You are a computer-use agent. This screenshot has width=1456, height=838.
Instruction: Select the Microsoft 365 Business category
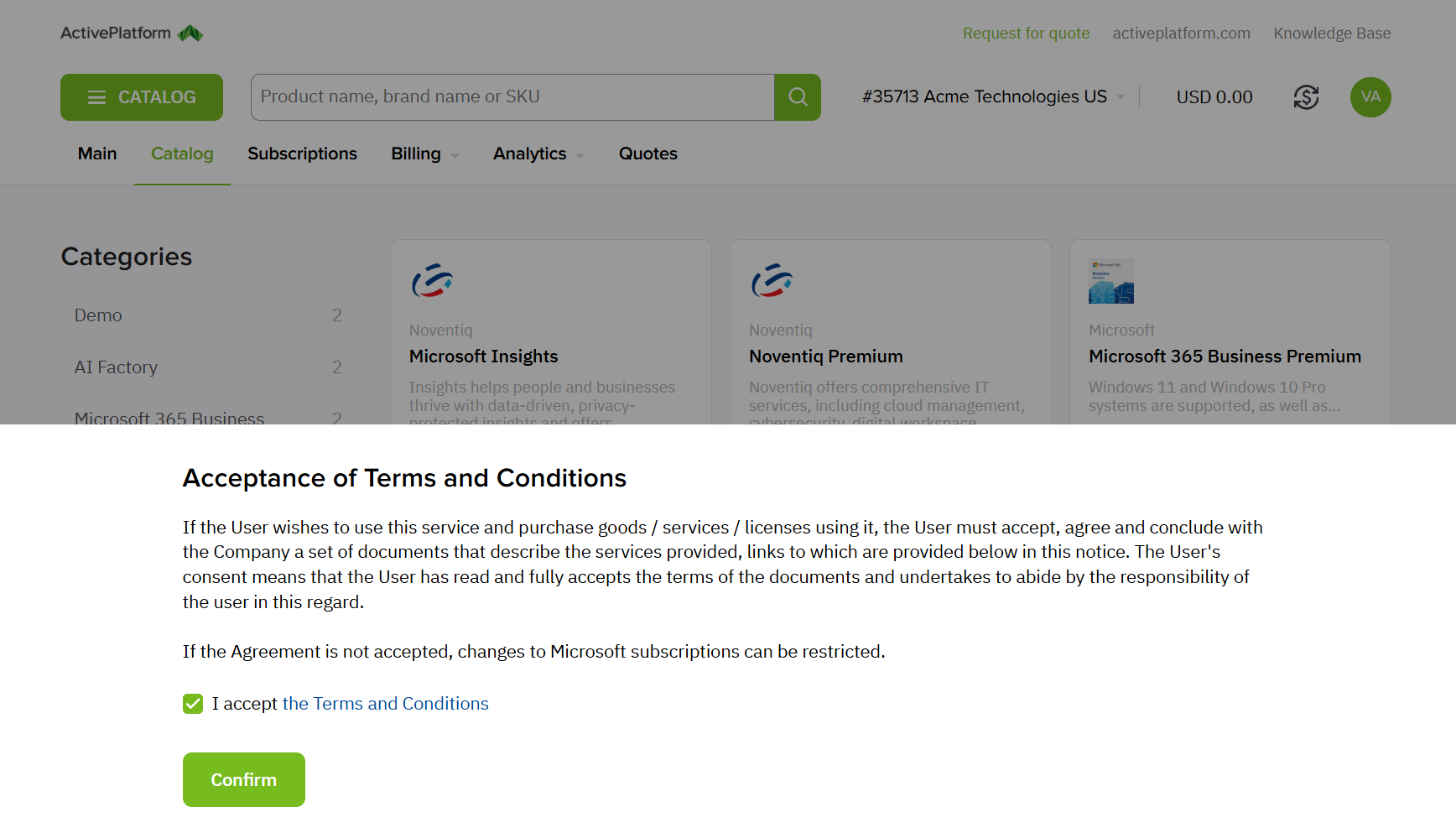(208, 418)
